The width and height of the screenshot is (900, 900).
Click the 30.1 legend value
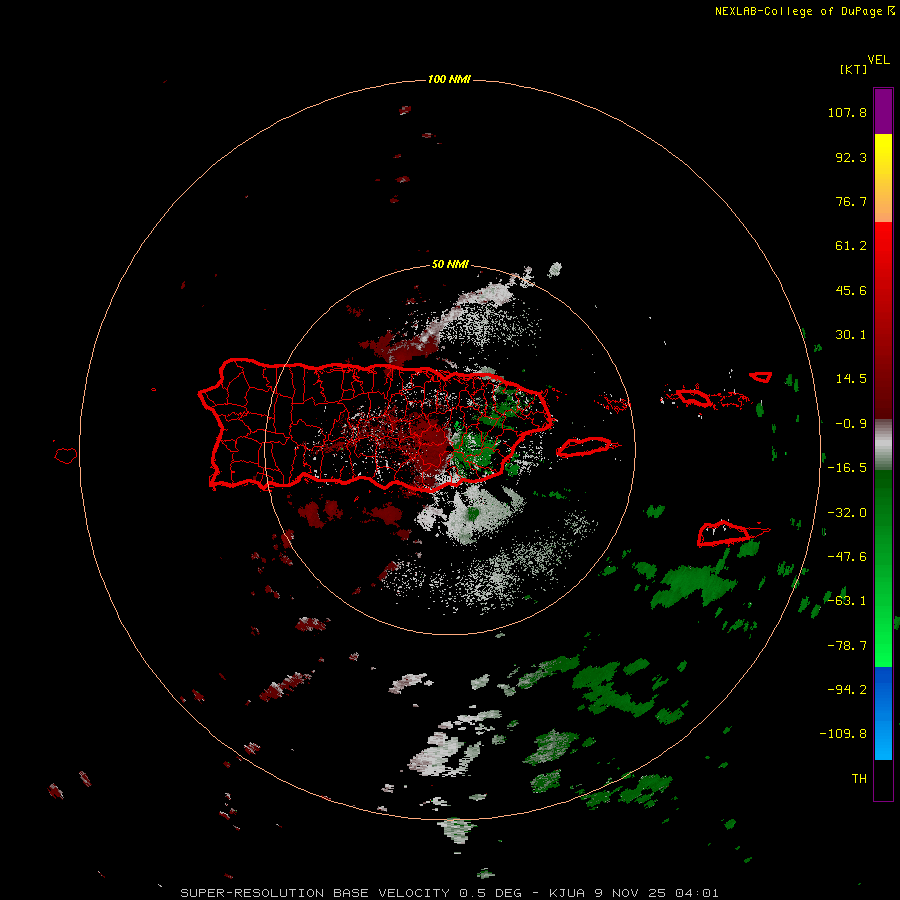pos(851,335)
